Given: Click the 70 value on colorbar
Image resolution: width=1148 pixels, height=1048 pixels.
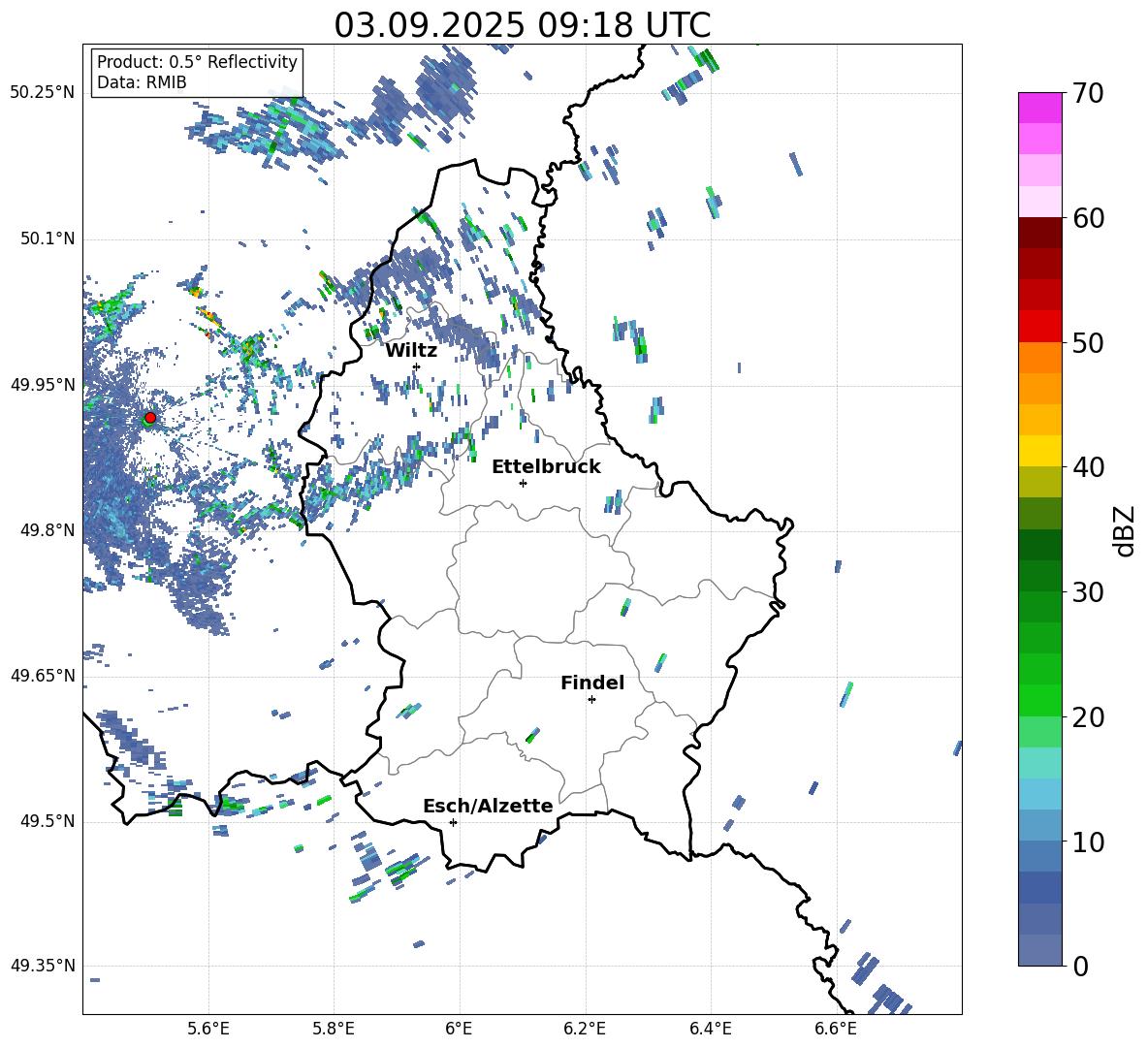Looking at the screenshot, I should [x=1089, y=94].
